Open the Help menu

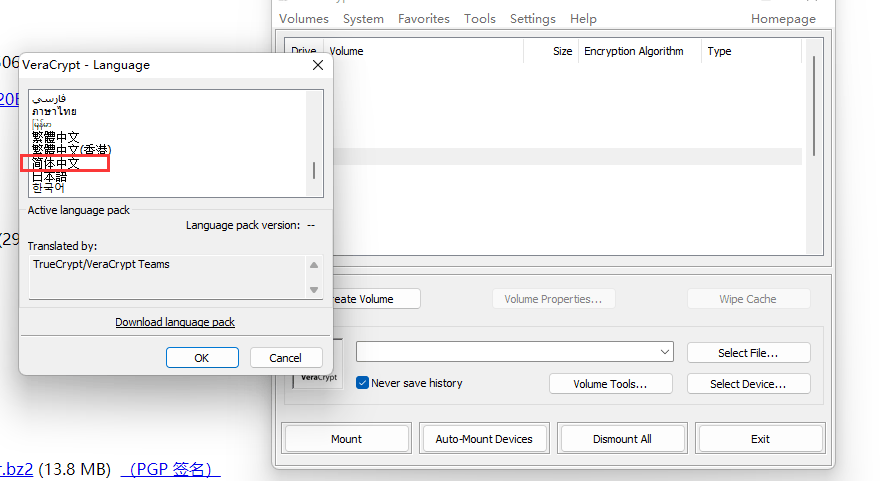[583, 19]
